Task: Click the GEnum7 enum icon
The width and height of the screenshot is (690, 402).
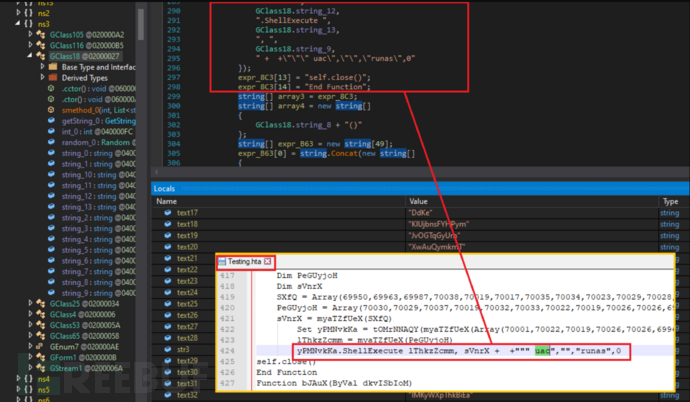Action: (41, 347)
